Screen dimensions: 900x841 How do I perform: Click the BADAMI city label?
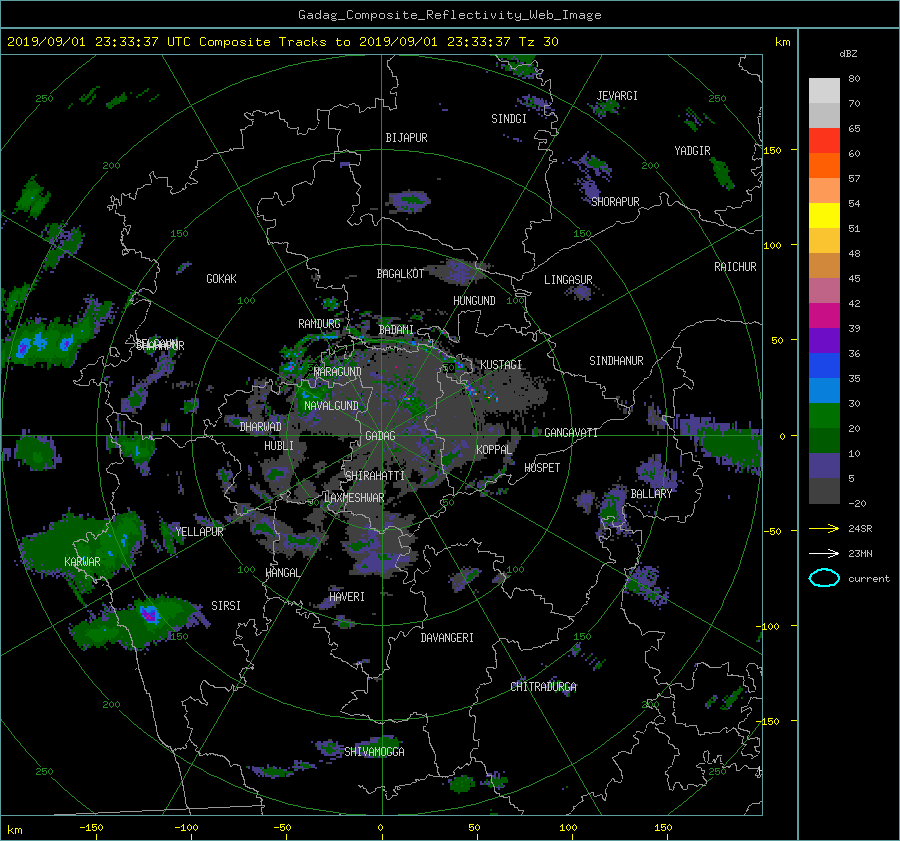click(x=396, y=330)
